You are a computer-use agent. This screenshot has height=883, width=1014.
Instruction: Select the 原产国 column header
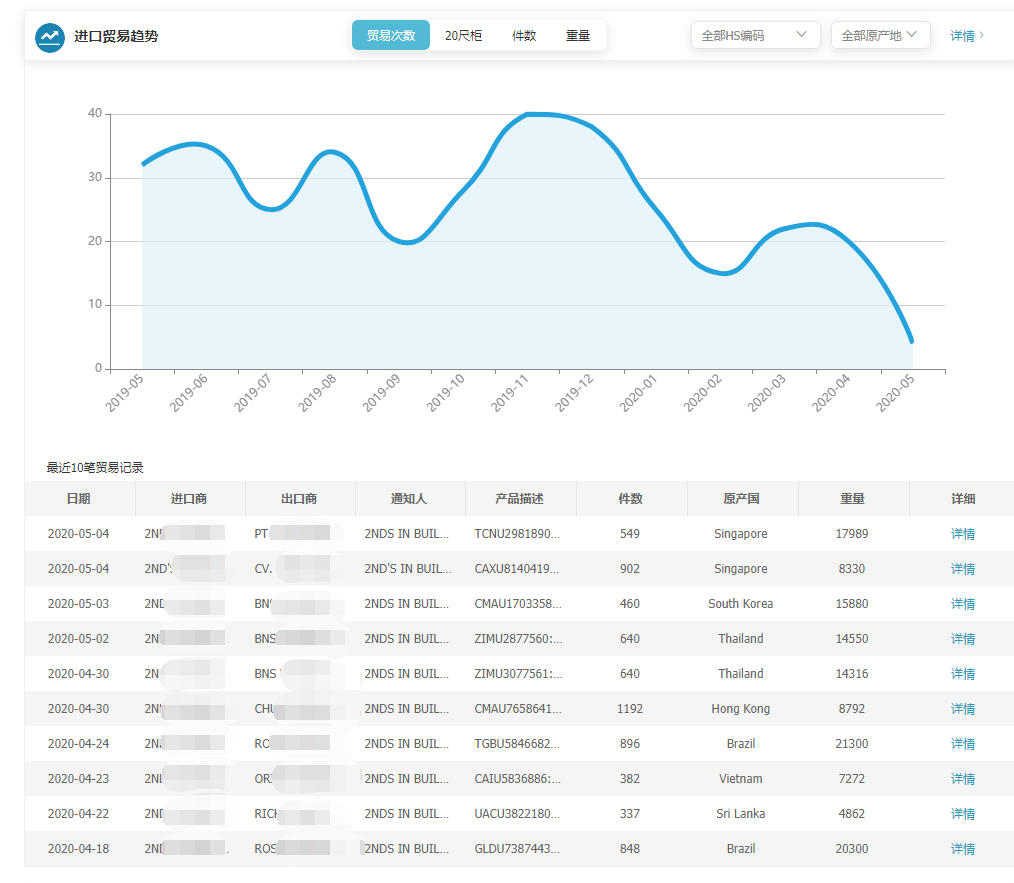tap(740, 498)
